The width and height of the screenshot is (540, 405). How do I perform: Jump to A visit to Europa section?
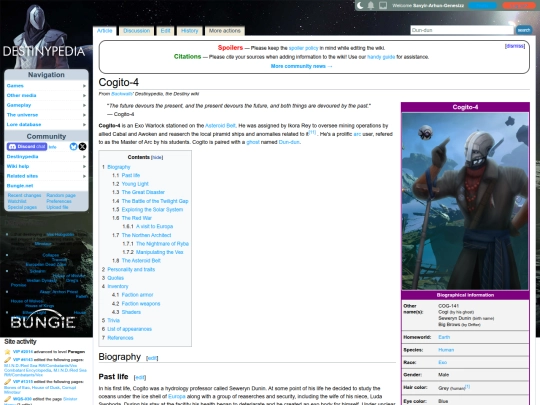coord(154,226)
